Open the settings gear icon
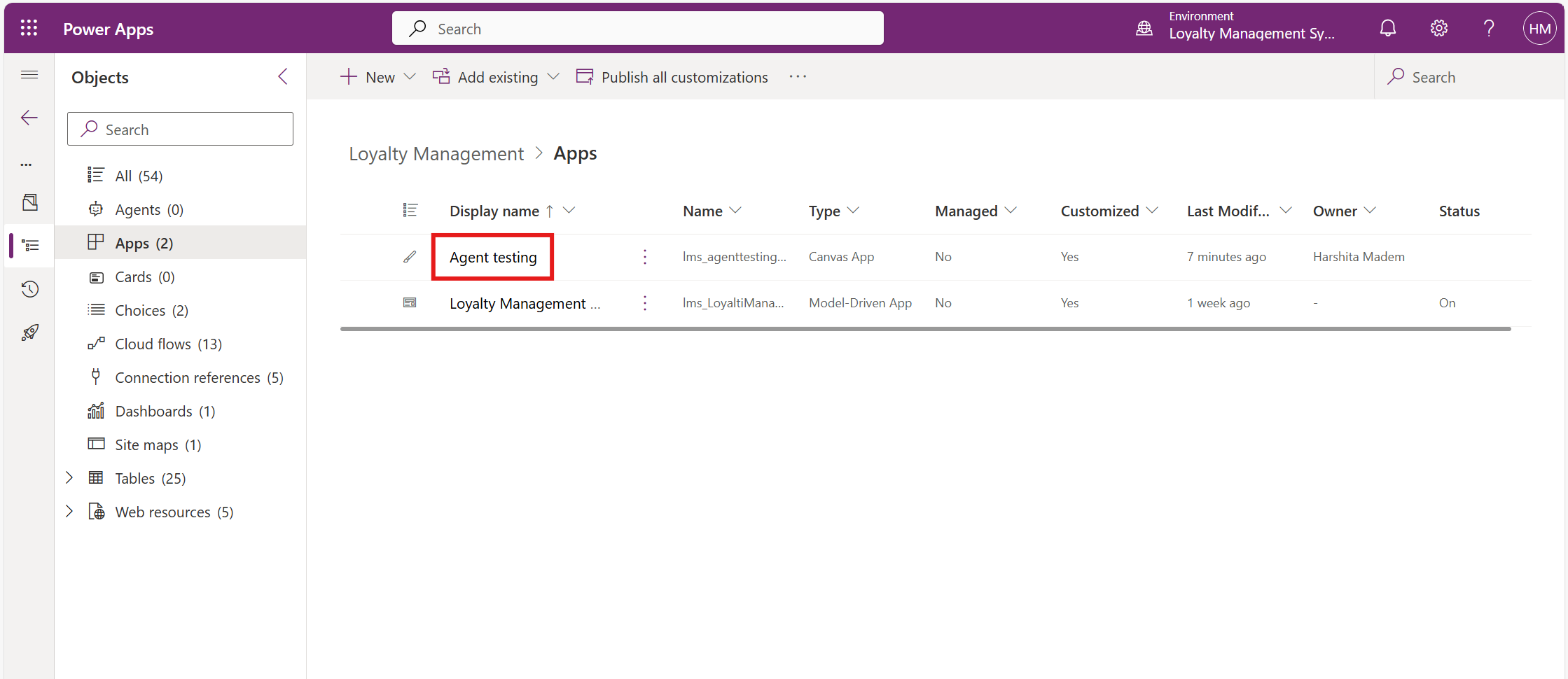The image size is (1568, 679). point(1438,28)
